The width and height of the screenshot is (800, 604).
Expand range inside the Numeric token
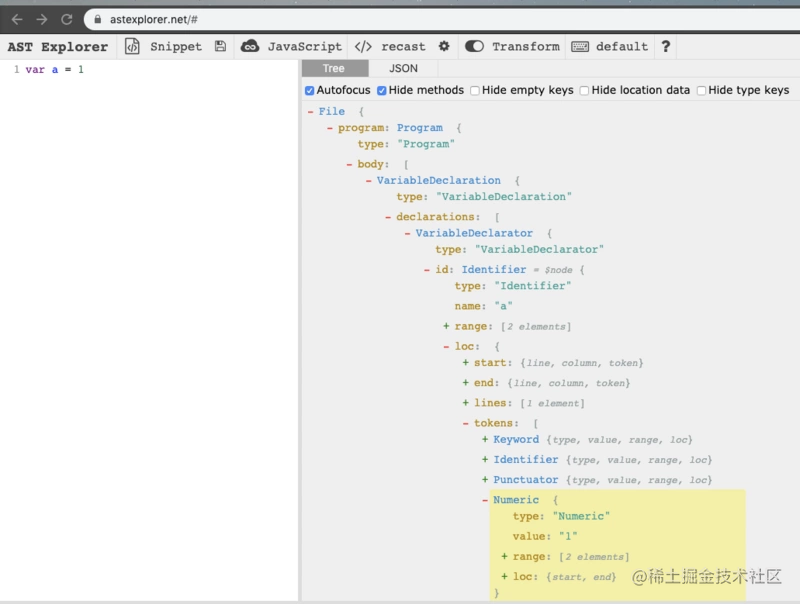[x=504, y=557]
